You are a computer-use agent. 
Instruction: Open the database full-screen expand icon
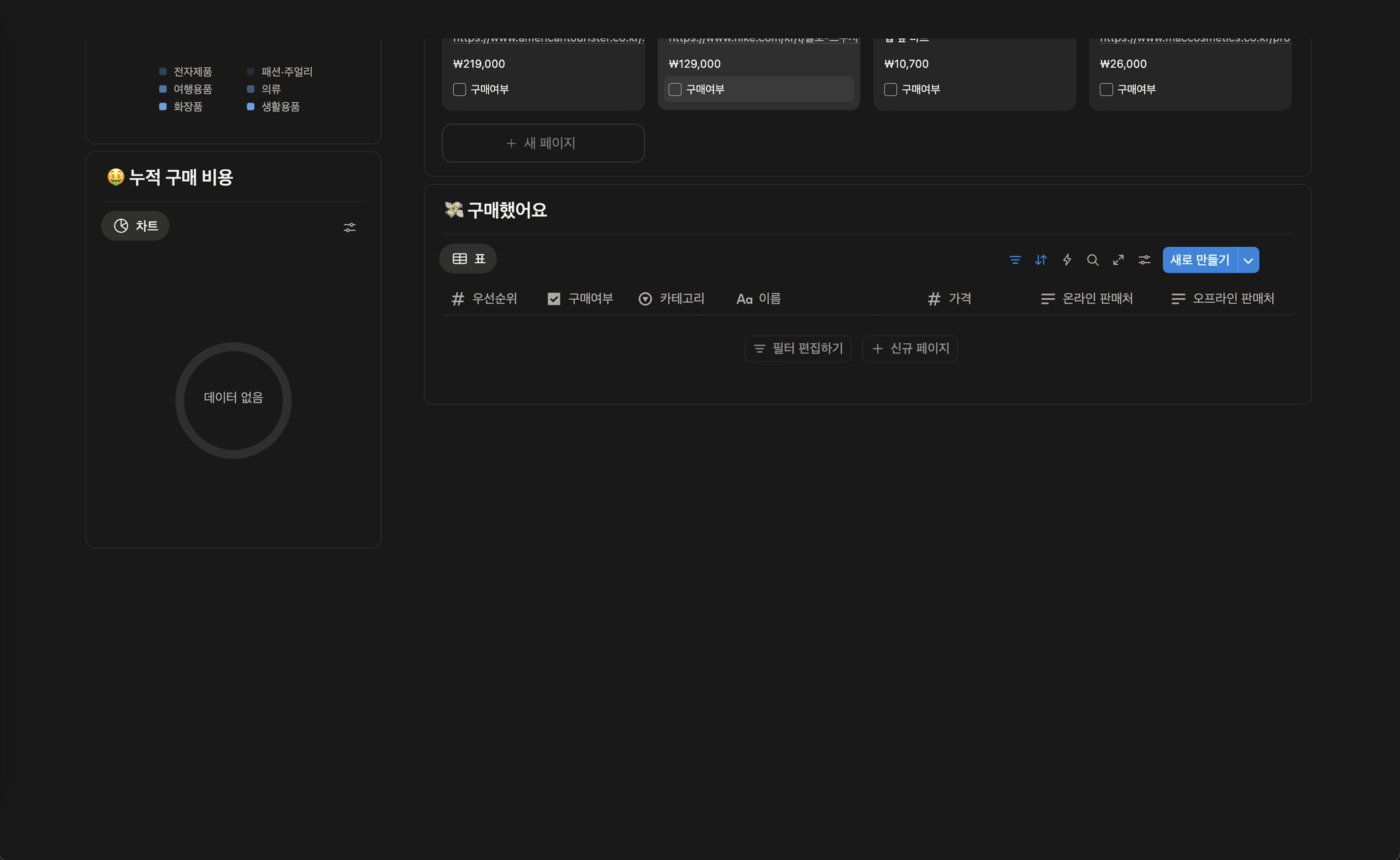(x=1118, y=260)
